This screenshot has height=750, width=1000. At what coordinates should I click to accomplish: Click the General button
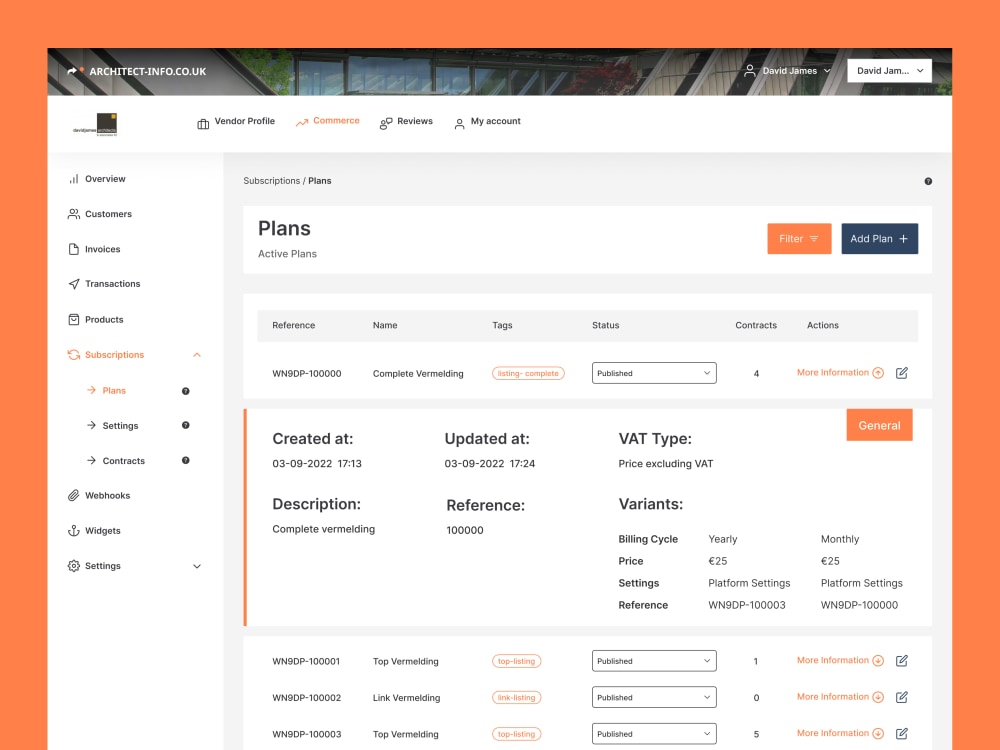[879, 425]
